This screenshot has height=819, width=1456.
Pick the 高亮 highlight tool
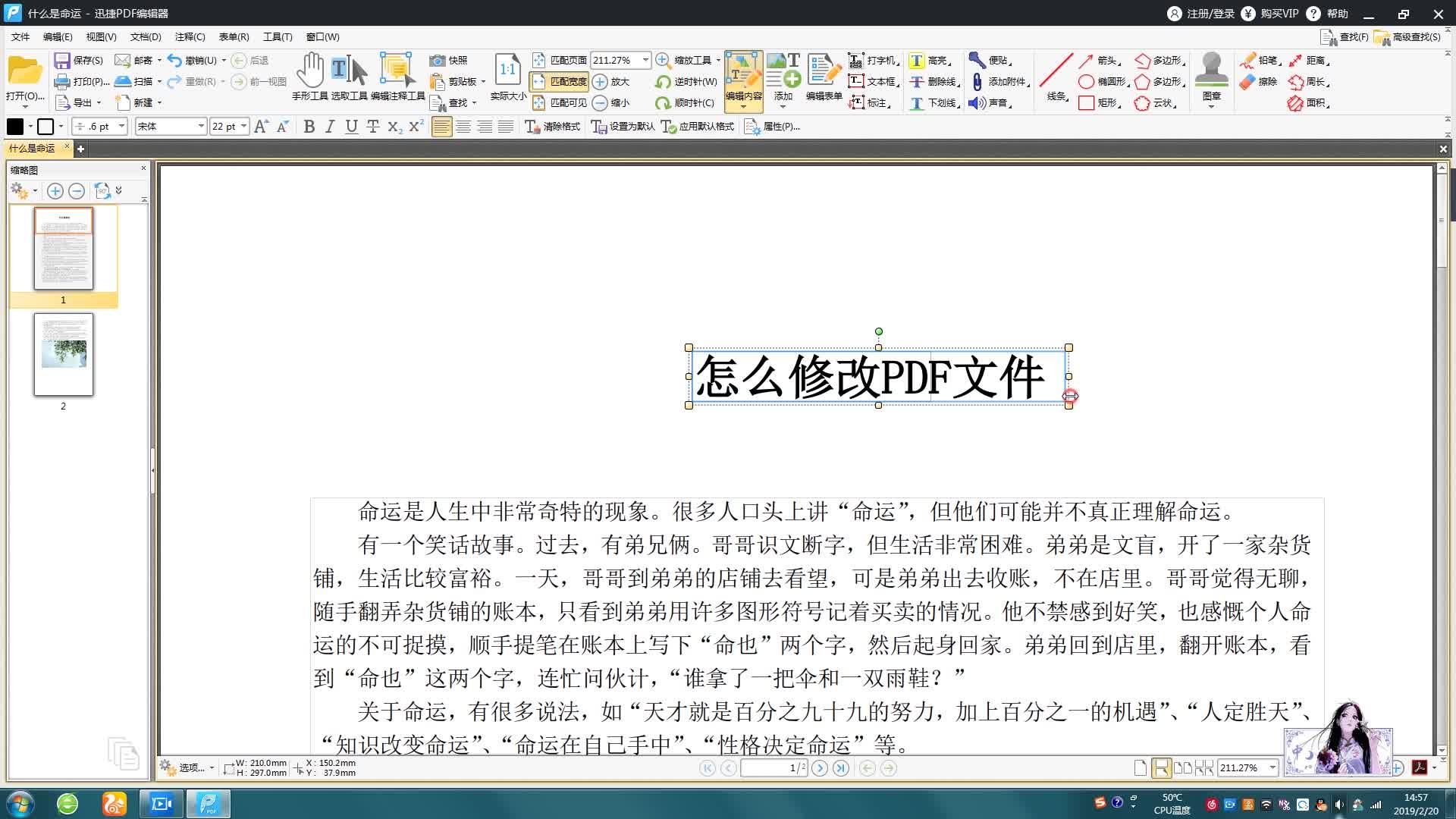(930, 60)
